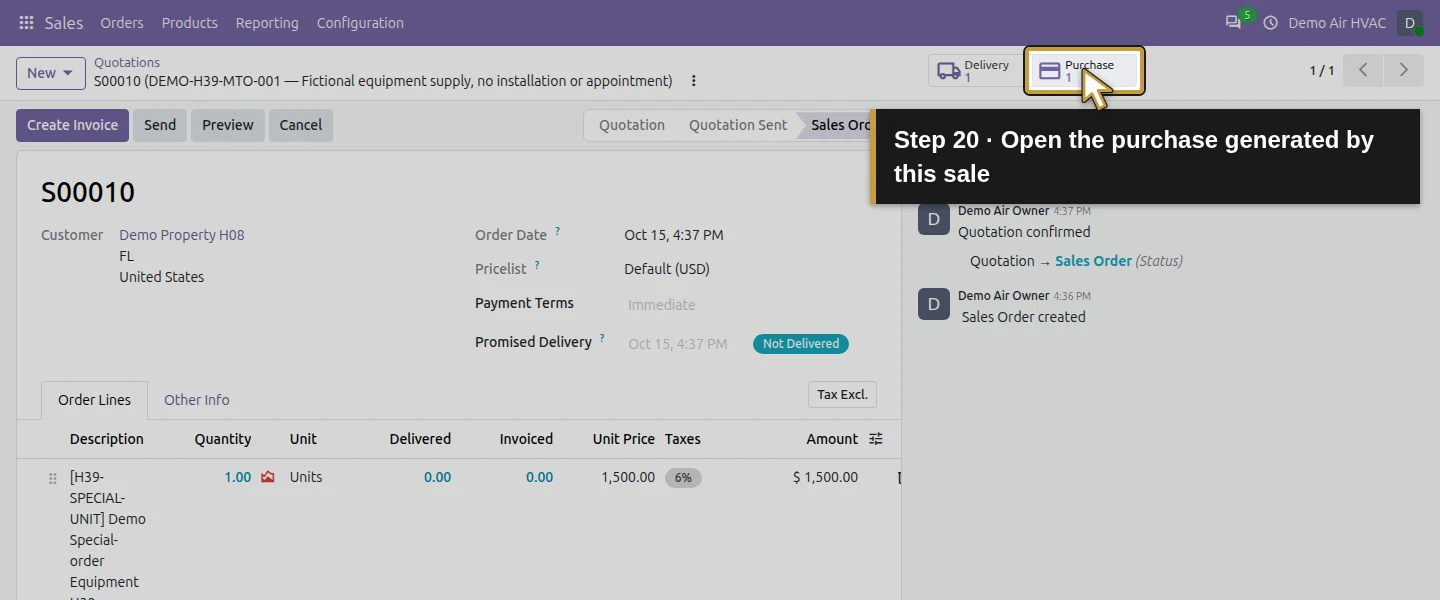
Task: Click the Send button
Action: [x=160, y=125]
